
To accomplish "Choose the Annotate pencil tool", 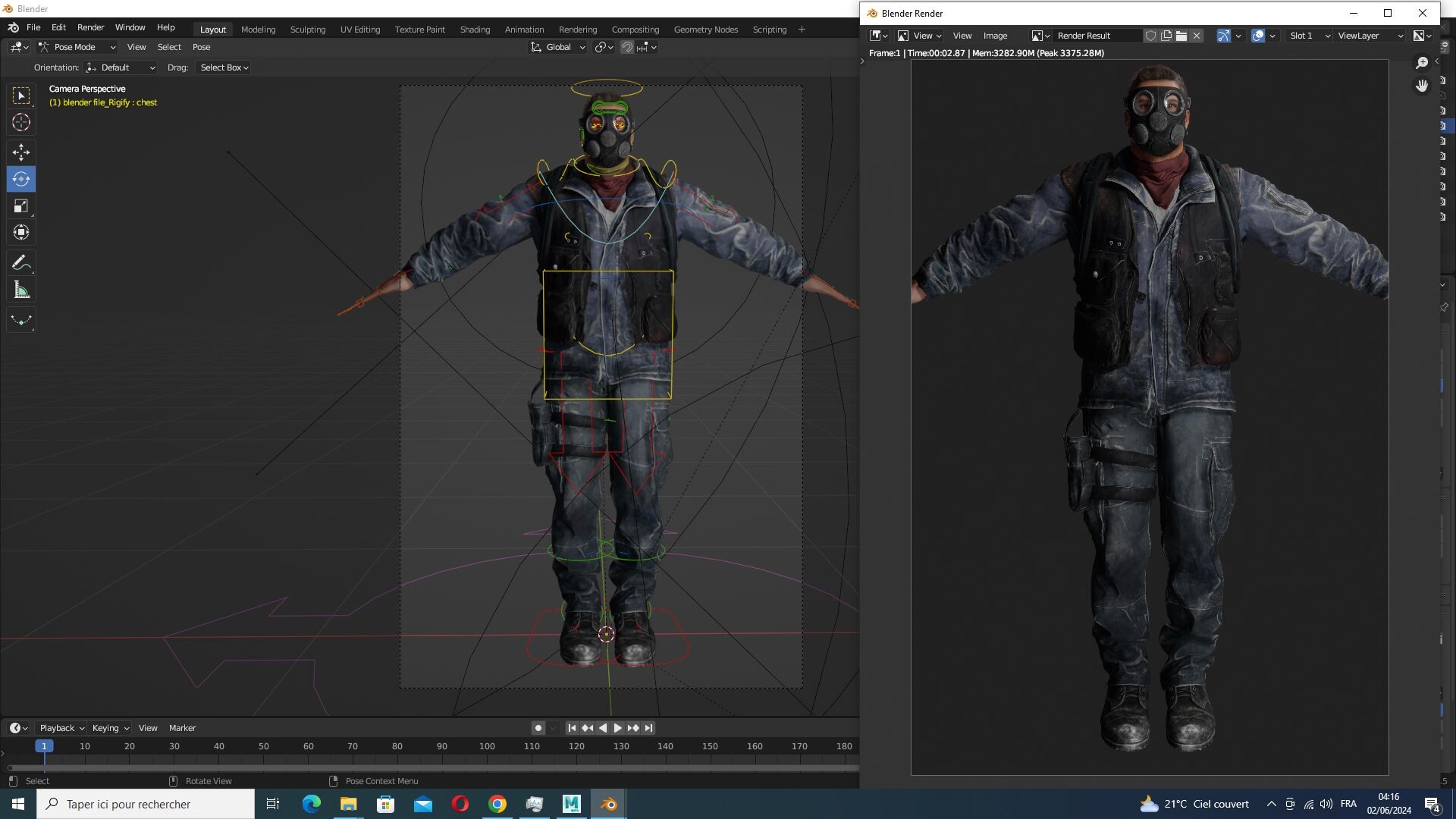I will 21,263.
